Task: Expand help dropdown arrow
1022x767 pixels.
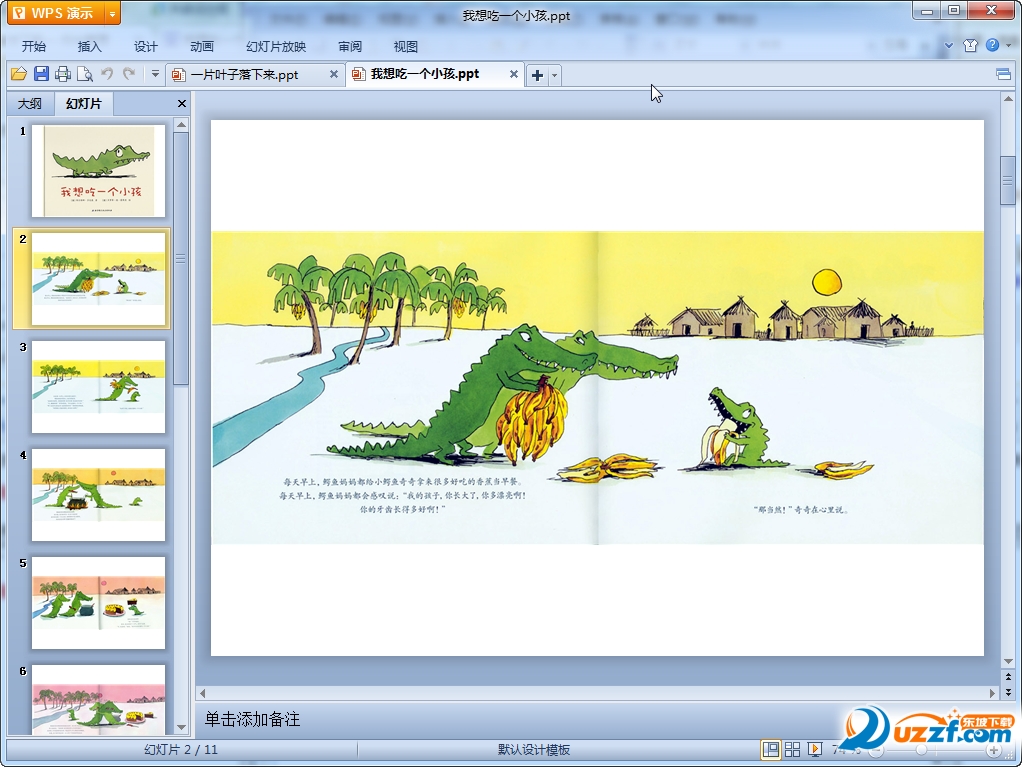Action: pos(1008,45)
